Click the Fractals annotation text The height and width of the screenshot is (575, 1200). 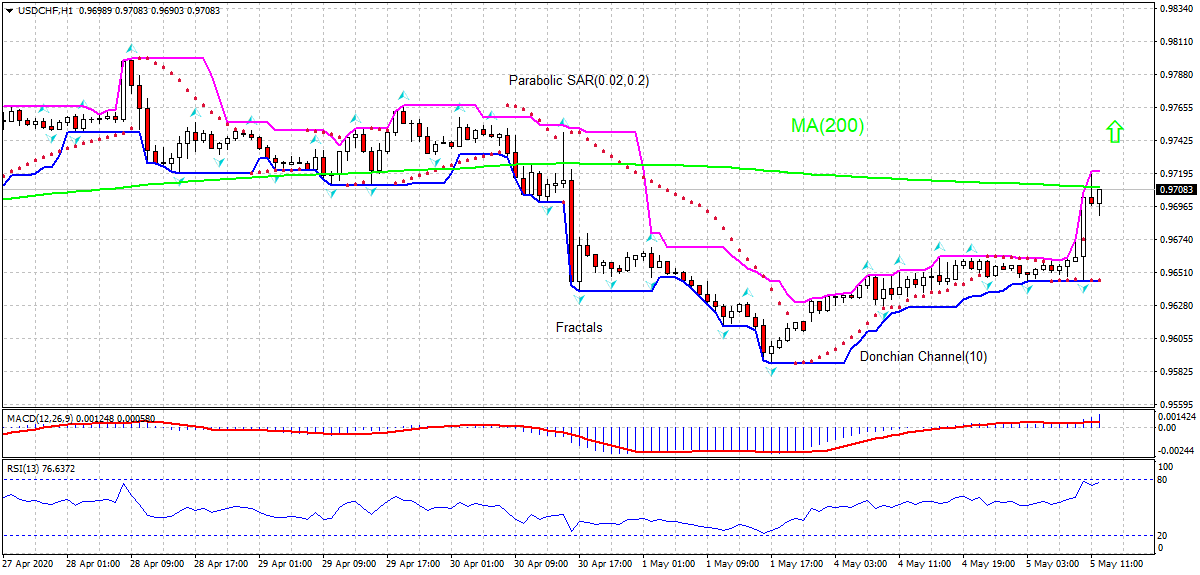[579, 327]
